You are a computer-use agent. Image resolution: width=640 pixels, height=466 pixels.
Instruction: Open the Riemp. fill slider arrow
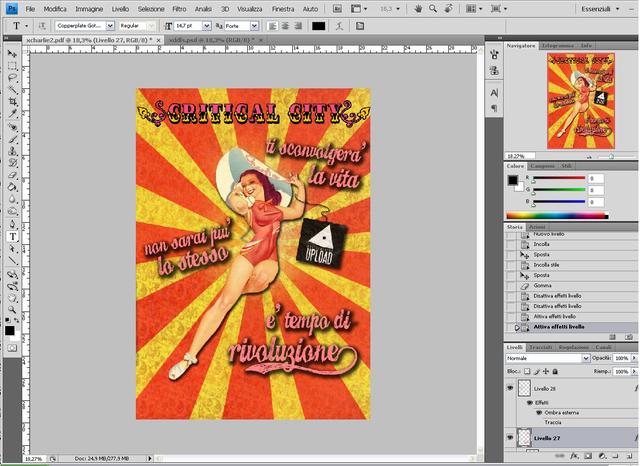point(634,371)
